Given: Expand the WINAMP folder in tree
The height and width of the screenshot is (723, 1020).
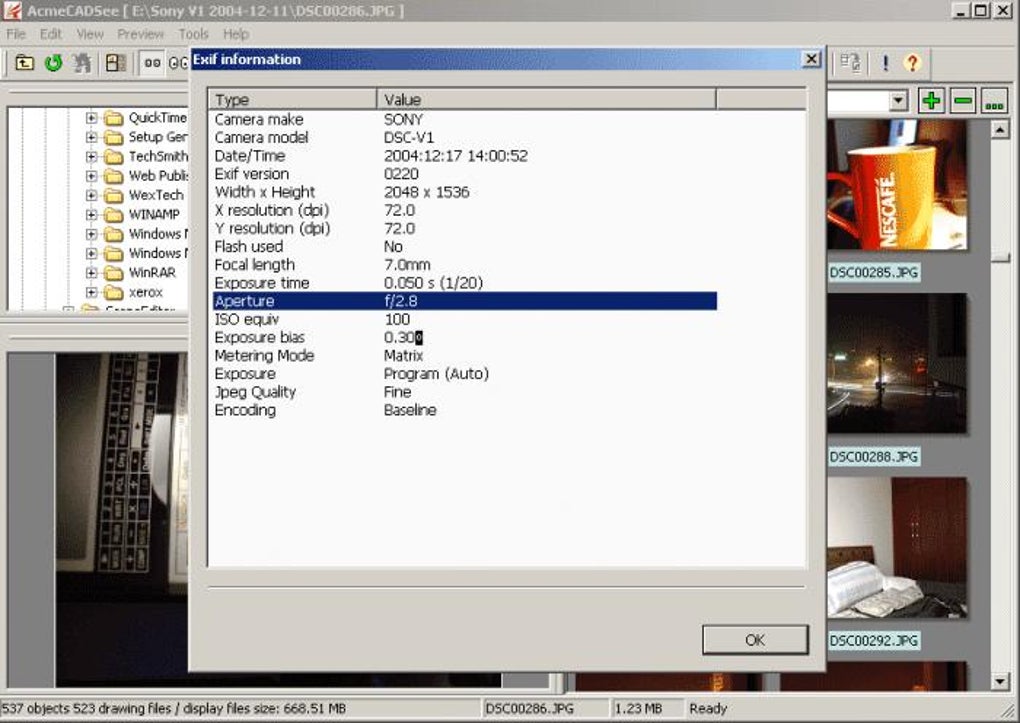Looking at the screenshot, I should pyautogui.click(x=91, y=214).
